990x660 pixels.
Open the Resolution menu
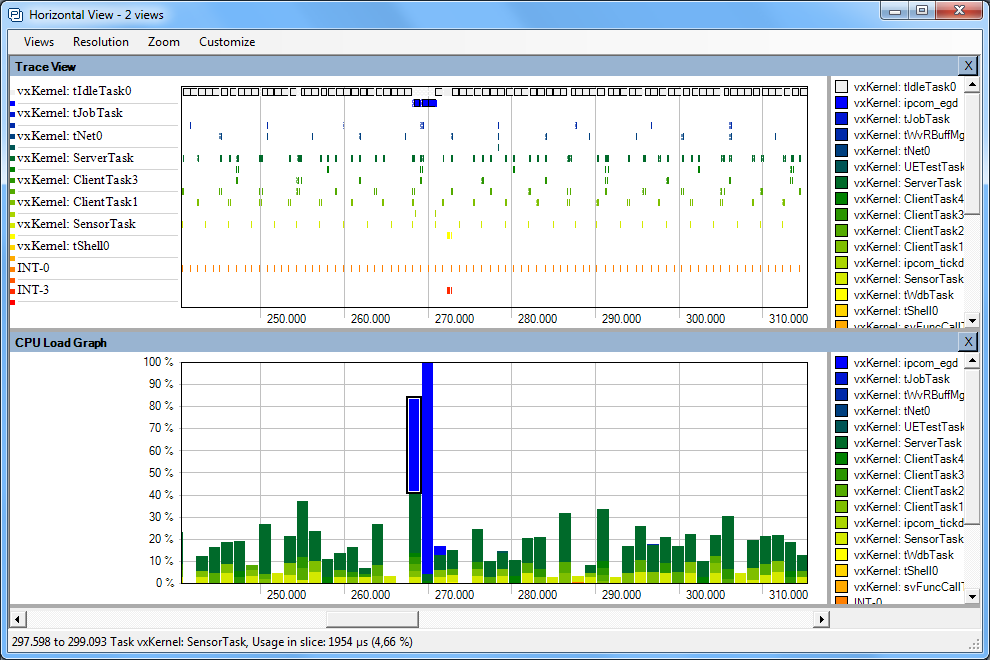[x=100, y=42]
